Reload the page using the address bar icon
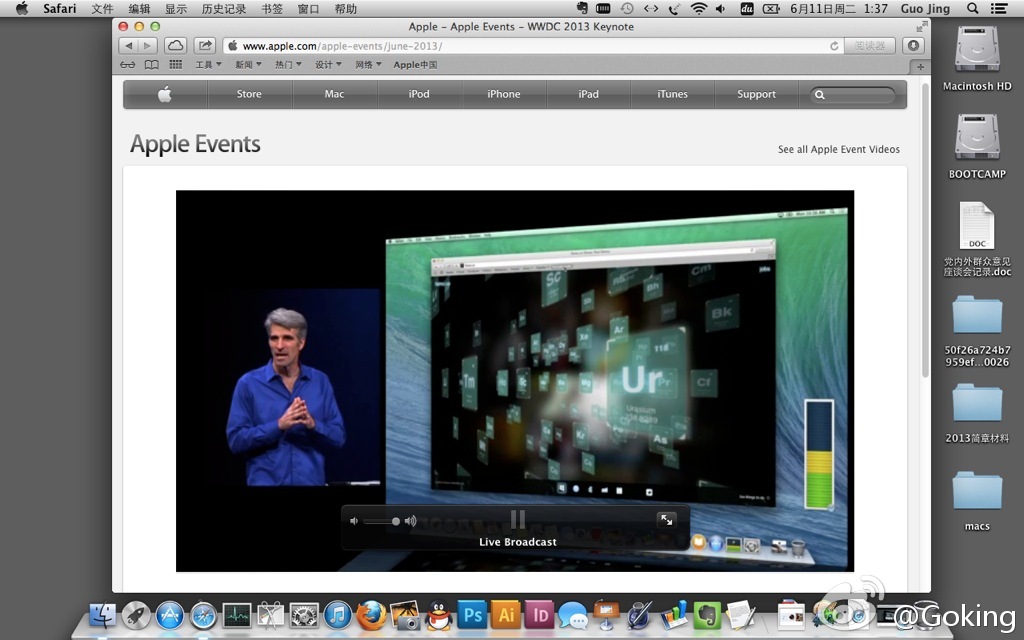 pos(834,46)
